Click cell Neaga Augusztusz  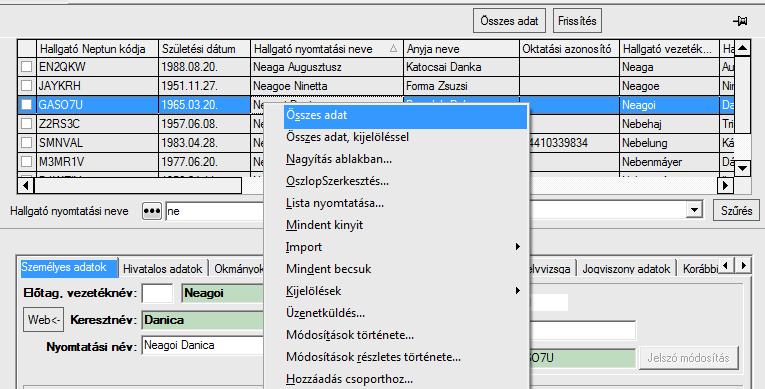click(327, 67)
